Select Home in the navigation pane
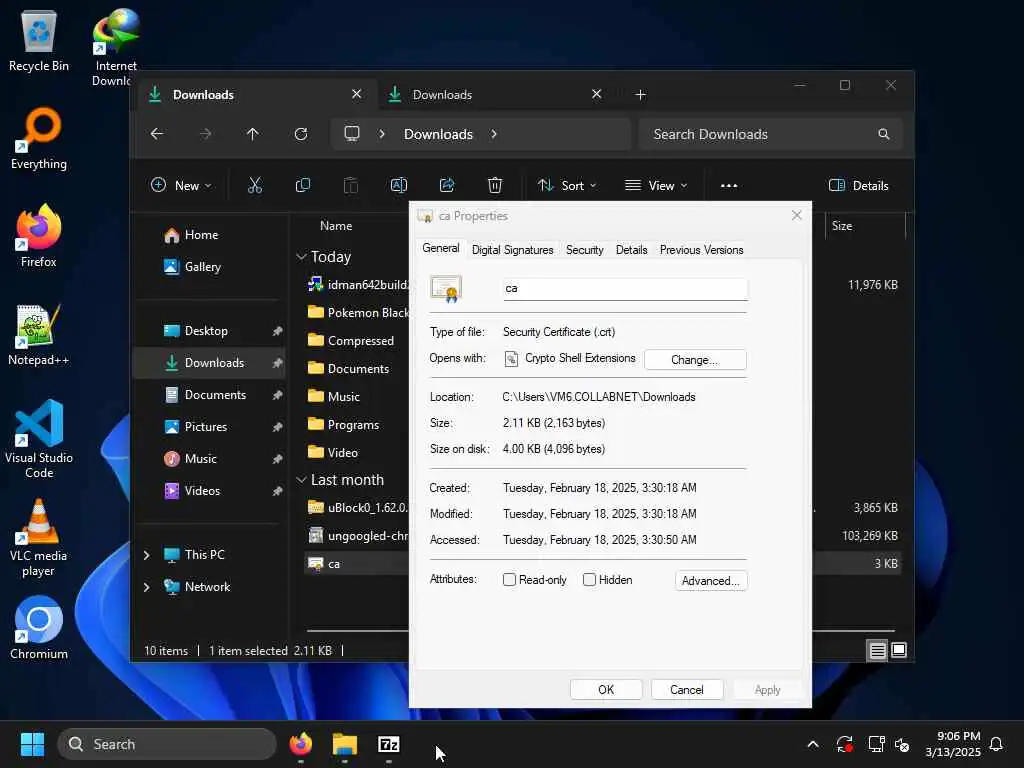Viewport: 1024px width, 768px height. (x=209, y=235)
